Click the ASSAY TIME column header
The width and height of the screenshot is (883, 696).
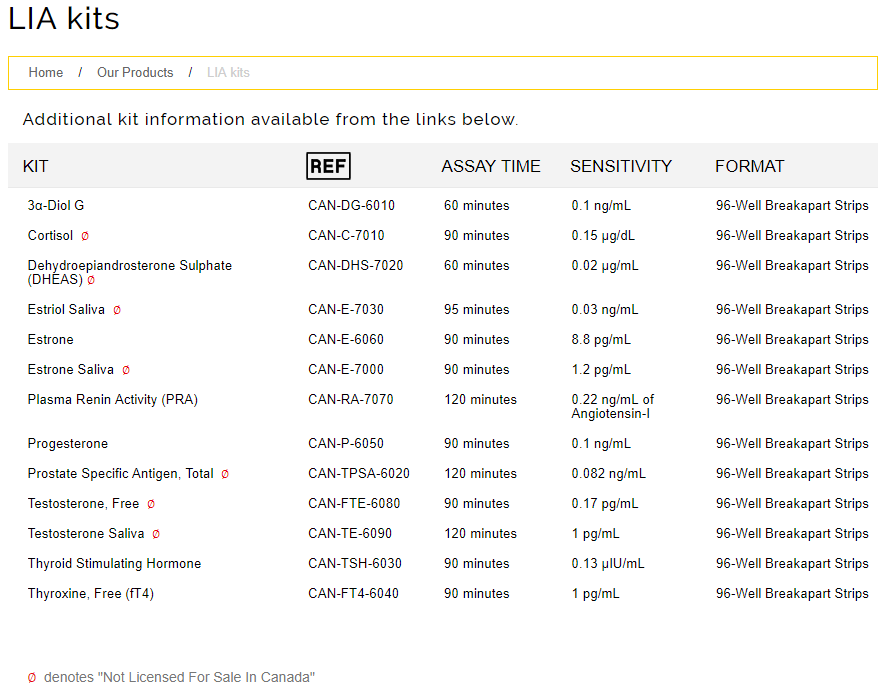(491, 166)
